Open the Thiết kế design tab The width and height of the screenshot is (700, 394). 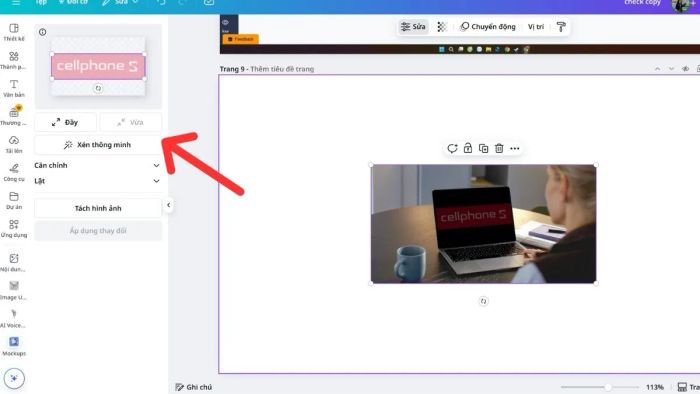(x=14, y=32)
